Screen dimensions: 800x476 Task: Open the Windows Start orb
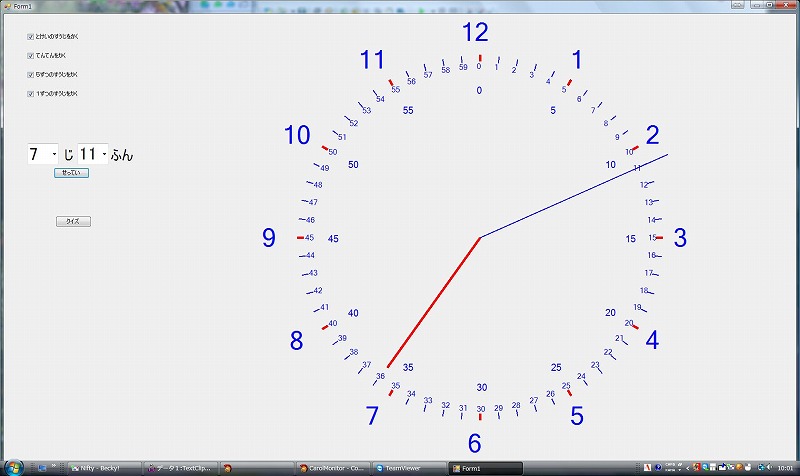tap(14, 467)
